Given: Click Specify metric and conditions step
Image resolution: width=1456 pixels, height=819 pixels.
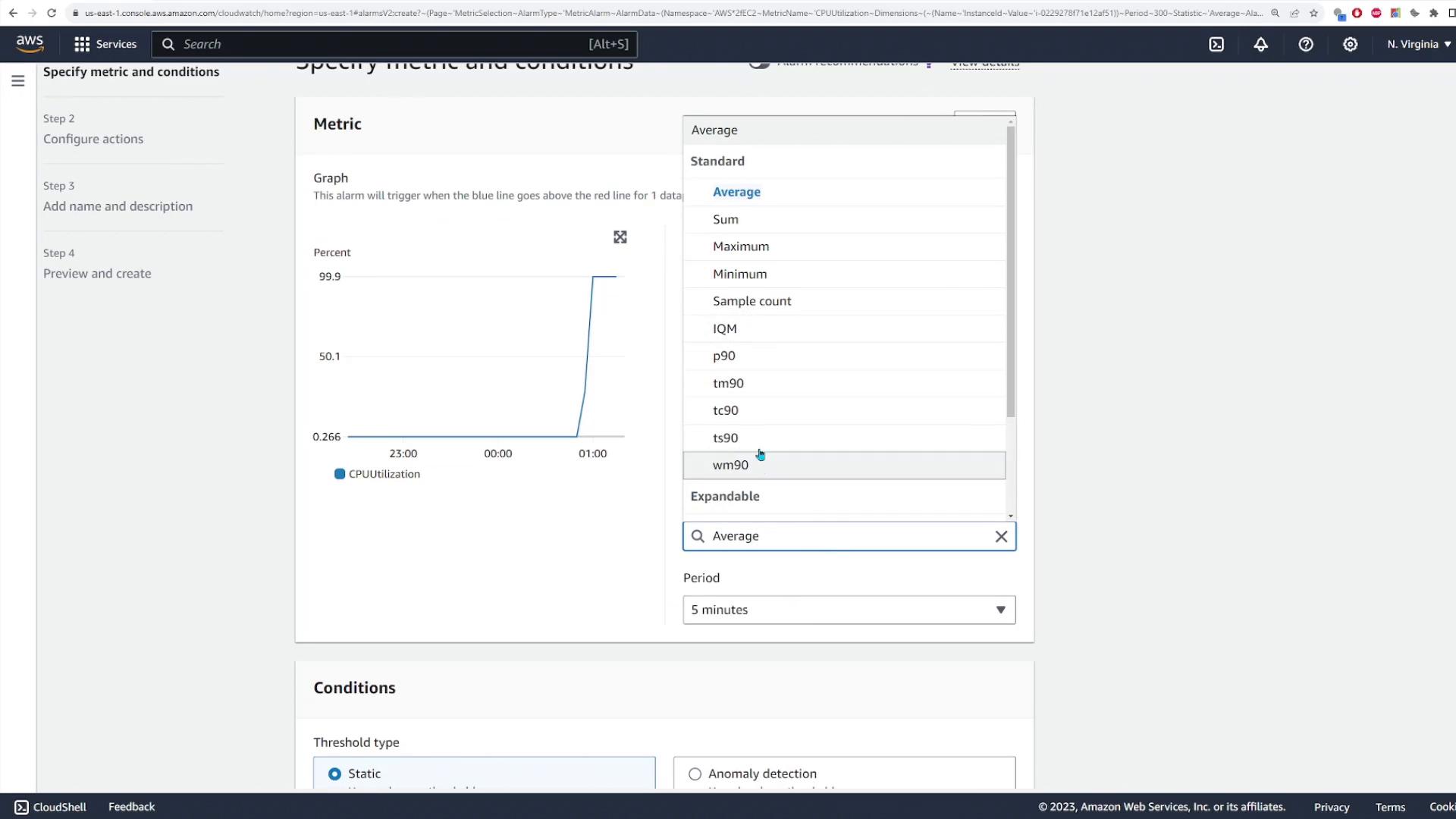Looking at the screenshot, I should click(131, 72).
